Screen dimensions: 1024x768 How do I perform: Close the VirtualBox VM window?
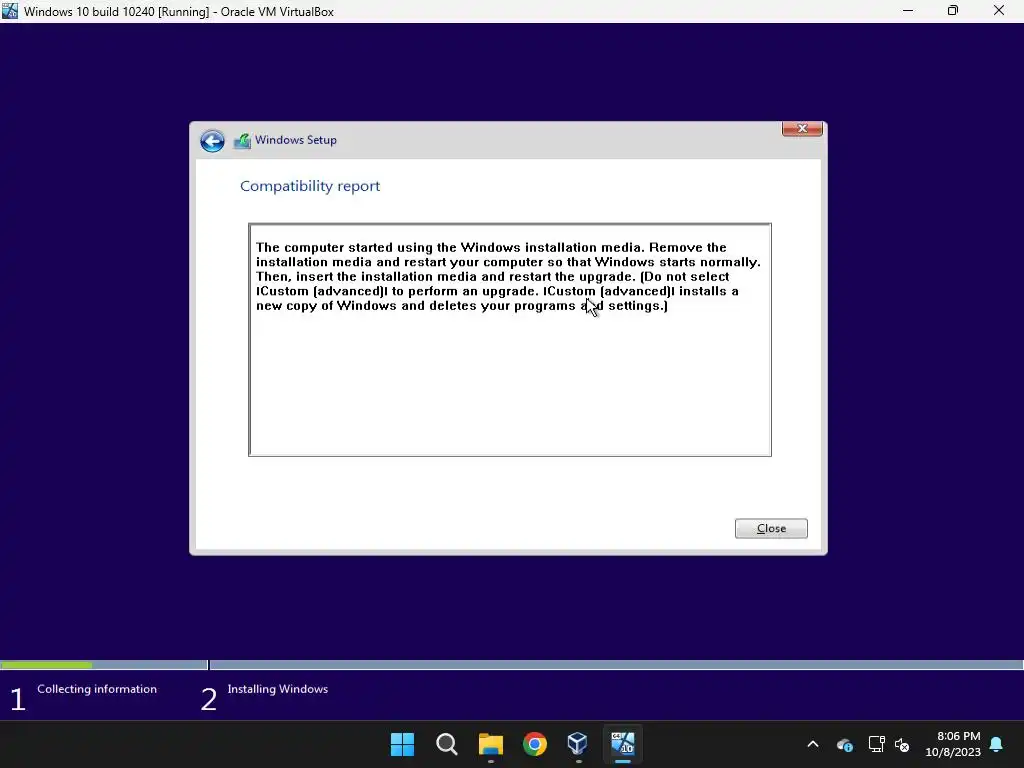click(x=999, y=11)
